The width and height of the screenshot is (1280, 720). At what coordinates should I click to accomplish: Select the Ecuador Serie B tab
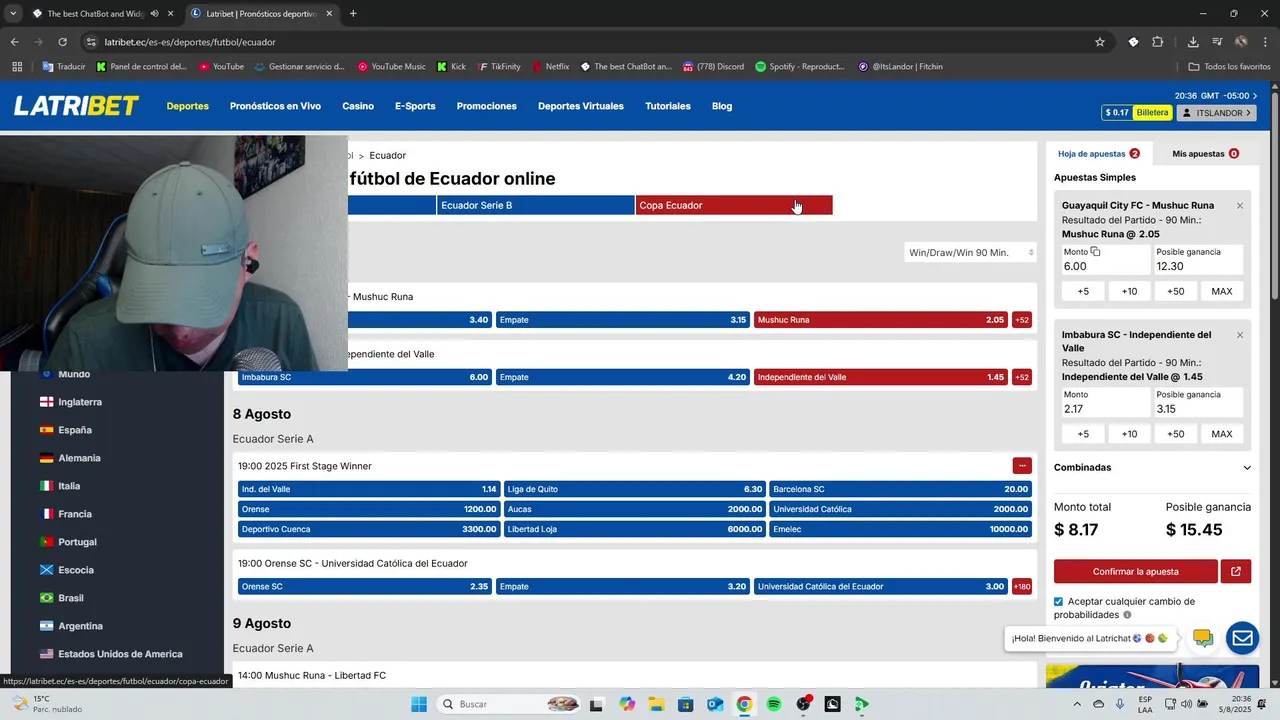(x=536, y=205)
